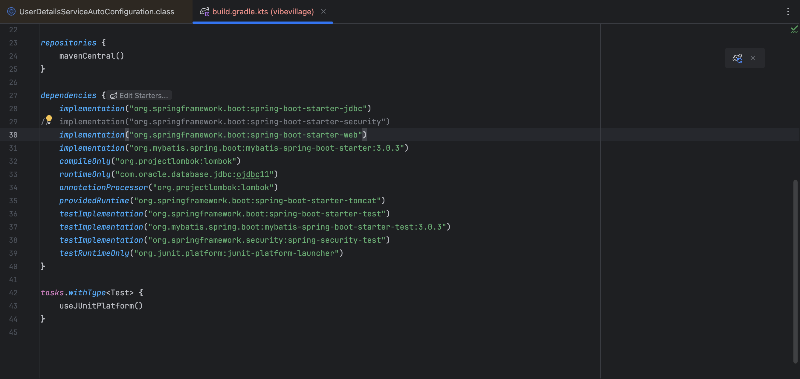The height and width of the screenshot is (379, 800).
Task: Click the Edit Starters inlay hint
Action: coord(139,95)
